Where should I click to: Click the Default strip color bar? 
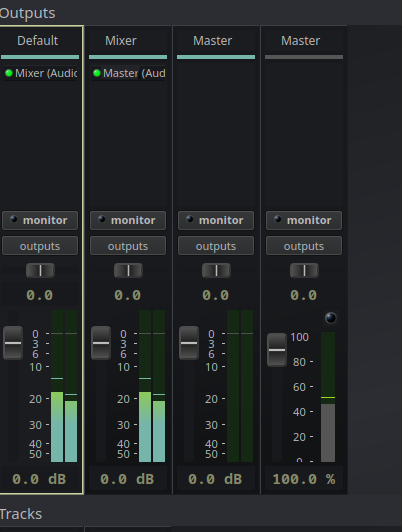(x=40, y=57)
